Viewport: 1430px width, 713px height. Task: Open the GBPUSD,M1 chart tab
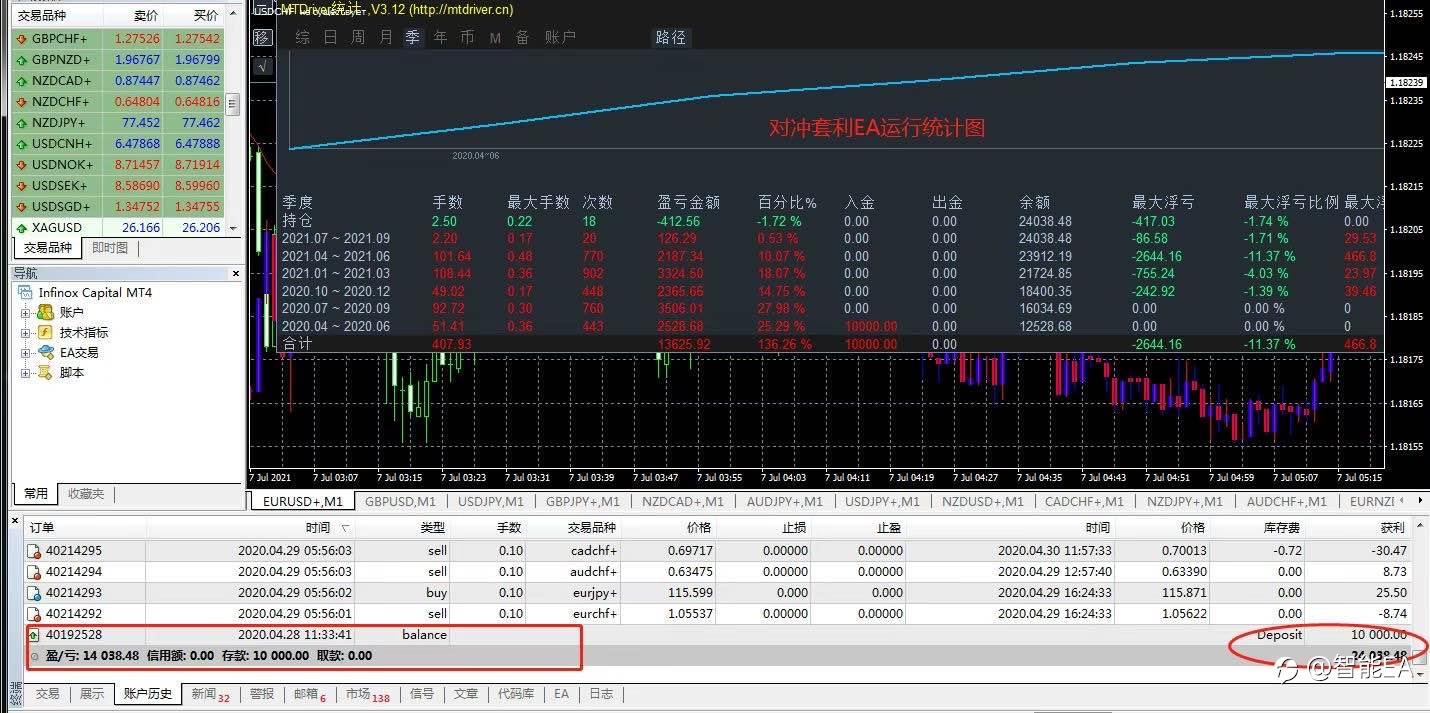400,501
